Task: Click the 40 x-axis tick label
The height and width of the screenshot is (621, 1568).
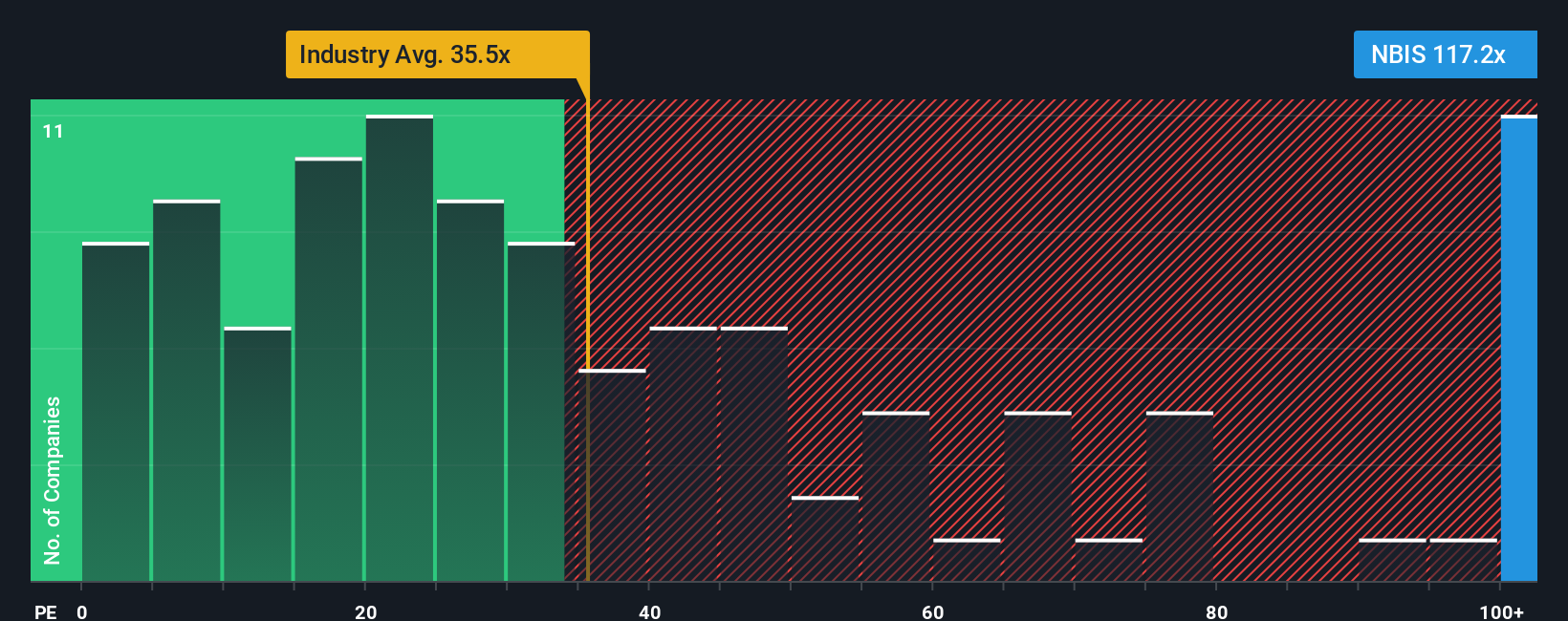Action: pyautogui.click(x=649, y=611)
